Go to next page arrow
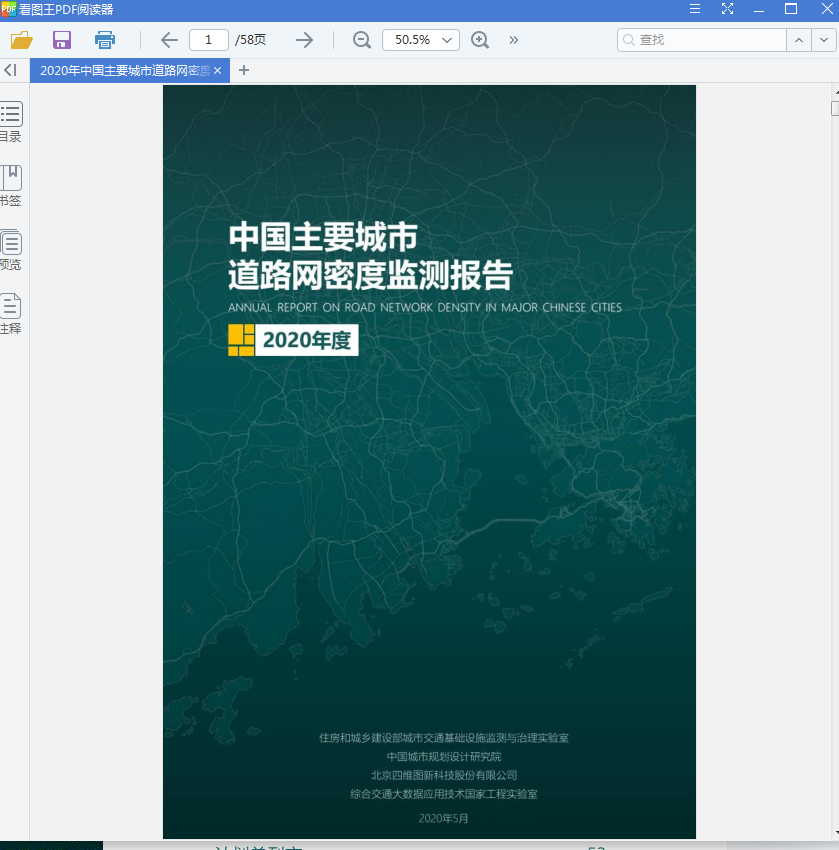The height and width of the screenshot is (850, 839). coord(305,40)
